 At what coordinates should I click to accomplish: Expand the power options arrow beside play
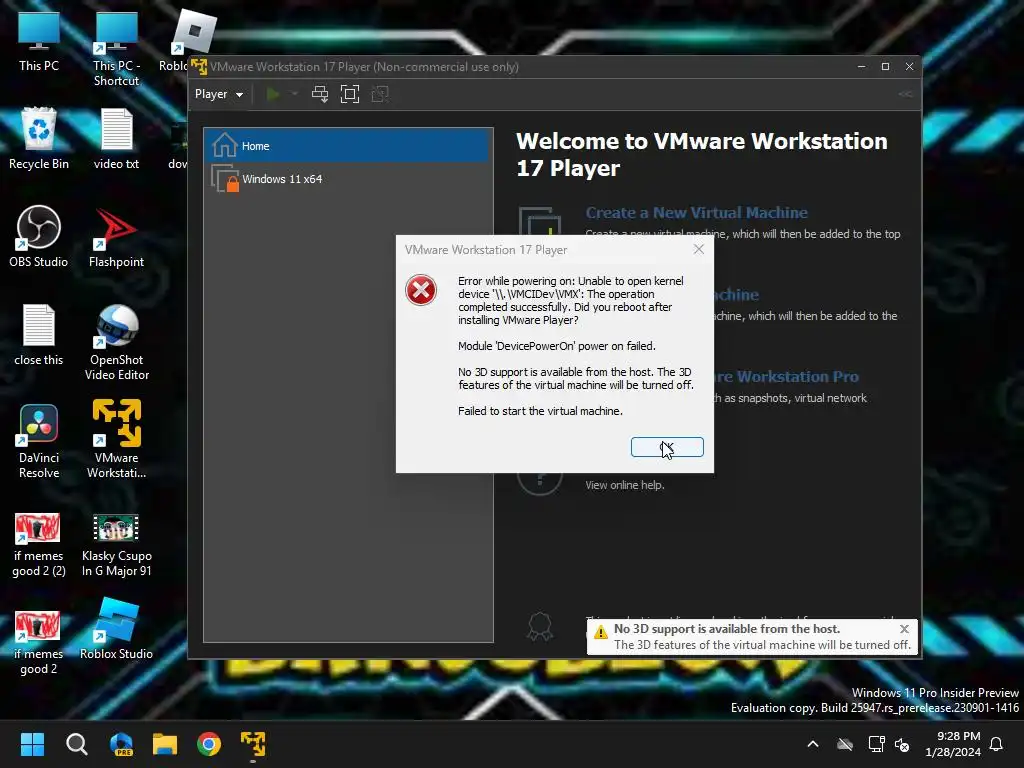pyautogui.click(x=295, y=94)
